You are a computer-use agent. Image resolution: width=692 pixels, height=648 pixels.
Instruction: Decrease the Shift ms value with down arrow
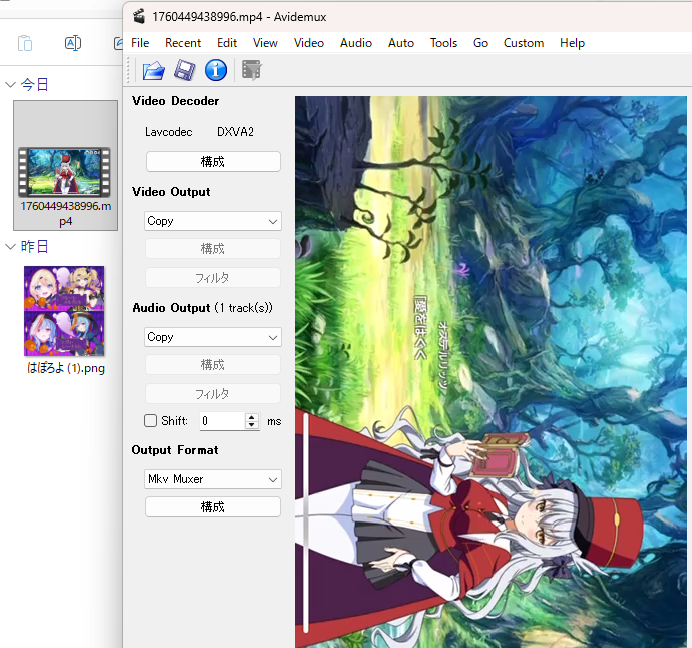pyautogui.click(x=251, y=426)
